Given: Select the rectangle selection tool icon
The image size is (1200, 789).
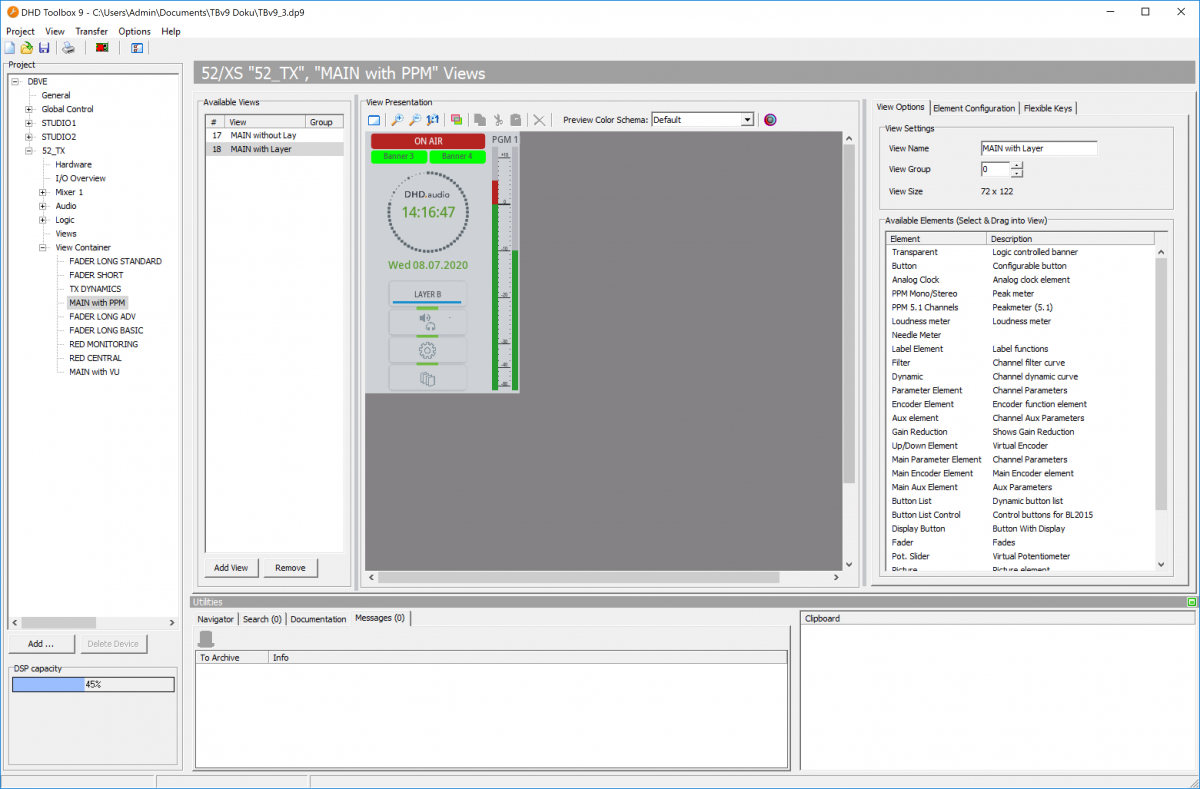Looking at the screenshot, I should (x=374, y=119).
